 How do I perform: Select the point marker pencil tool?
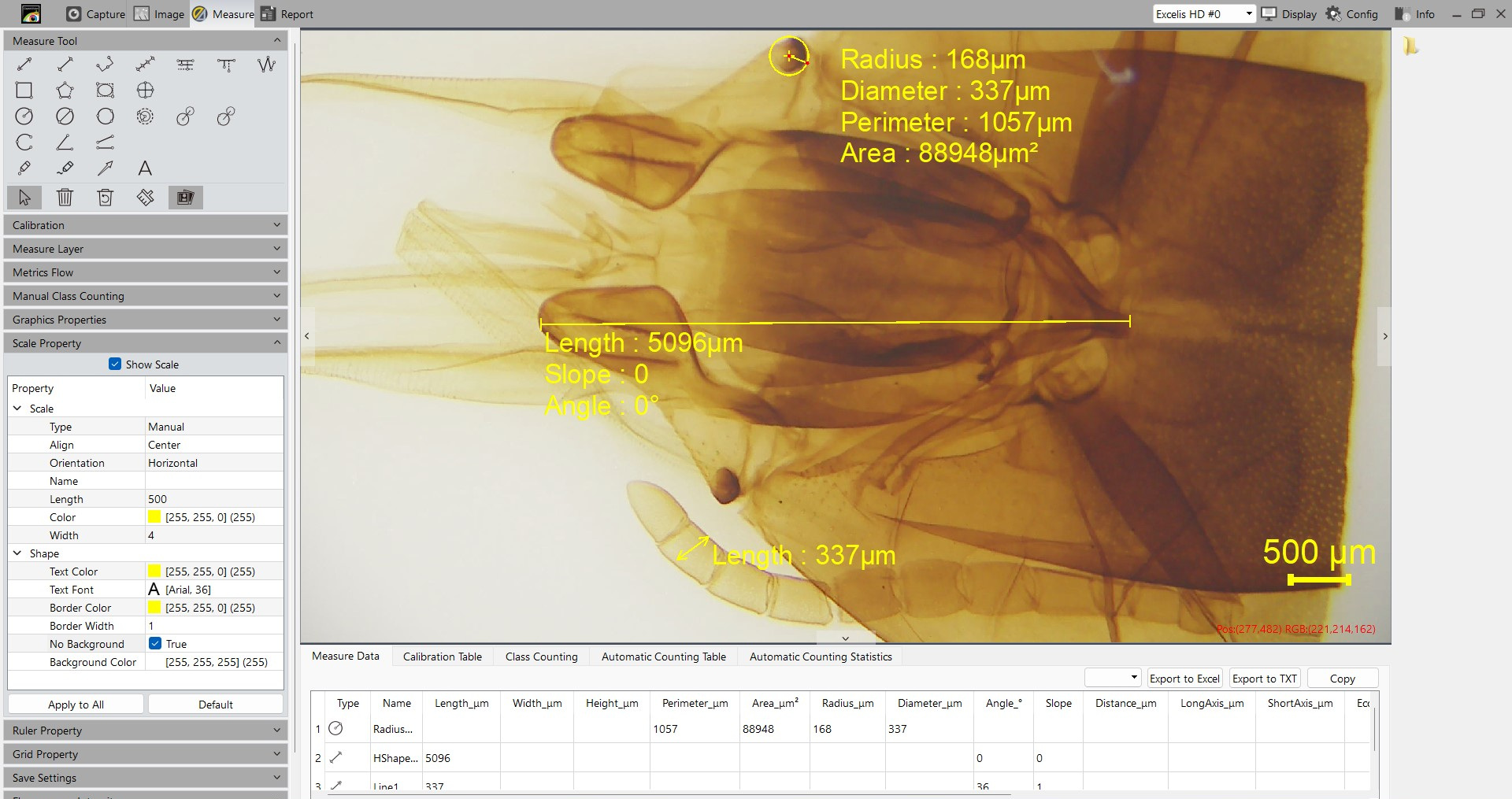(x=24, y=168)
